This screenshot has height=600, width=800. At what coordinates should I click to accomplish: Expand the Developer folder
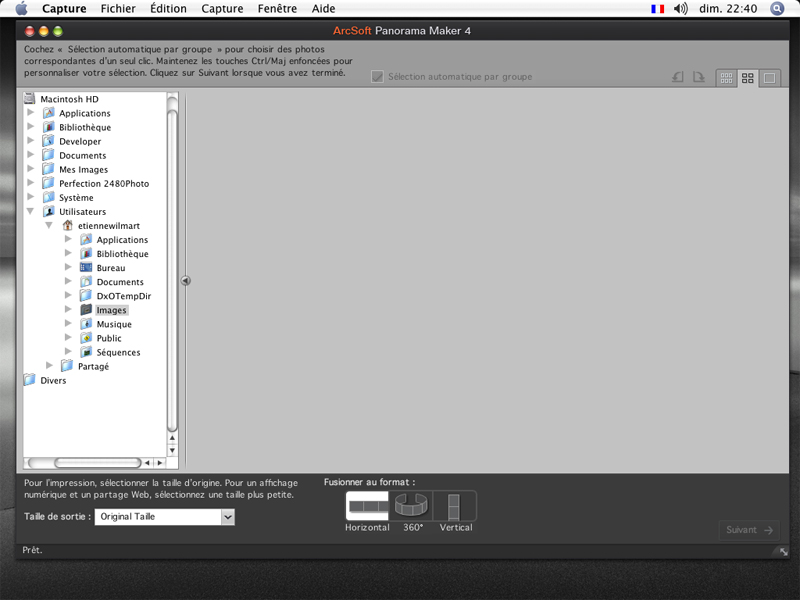(31, 140)
